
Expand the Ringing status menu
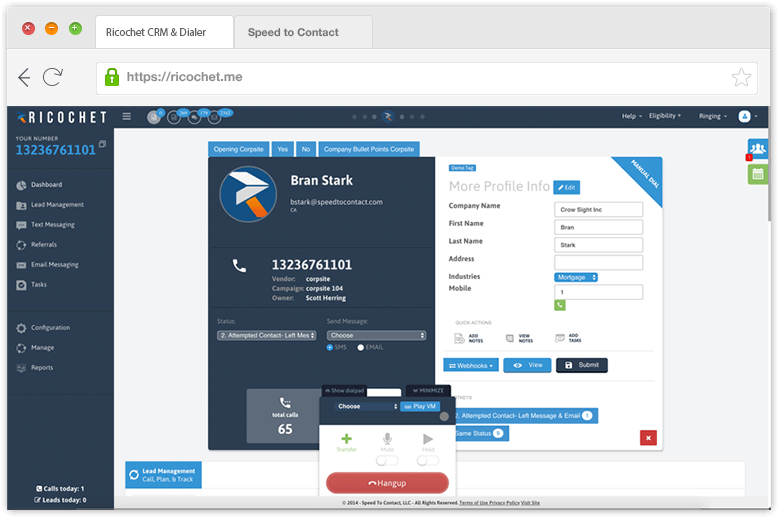click(x=713, y=116)
